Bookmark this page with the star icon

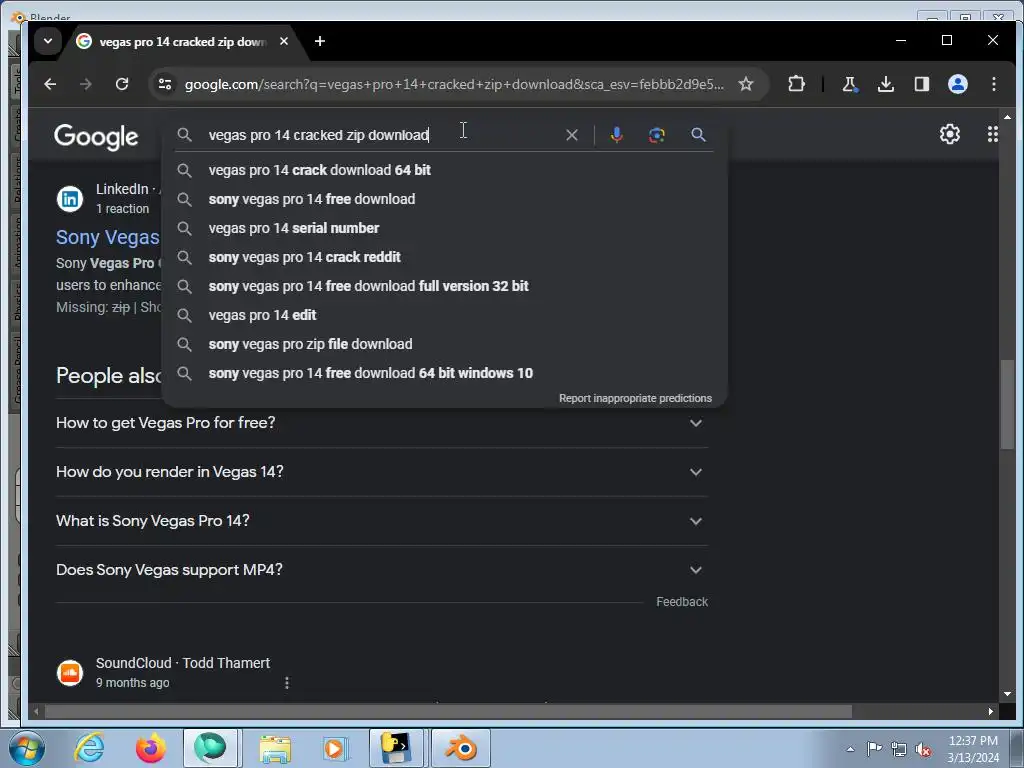746,84
